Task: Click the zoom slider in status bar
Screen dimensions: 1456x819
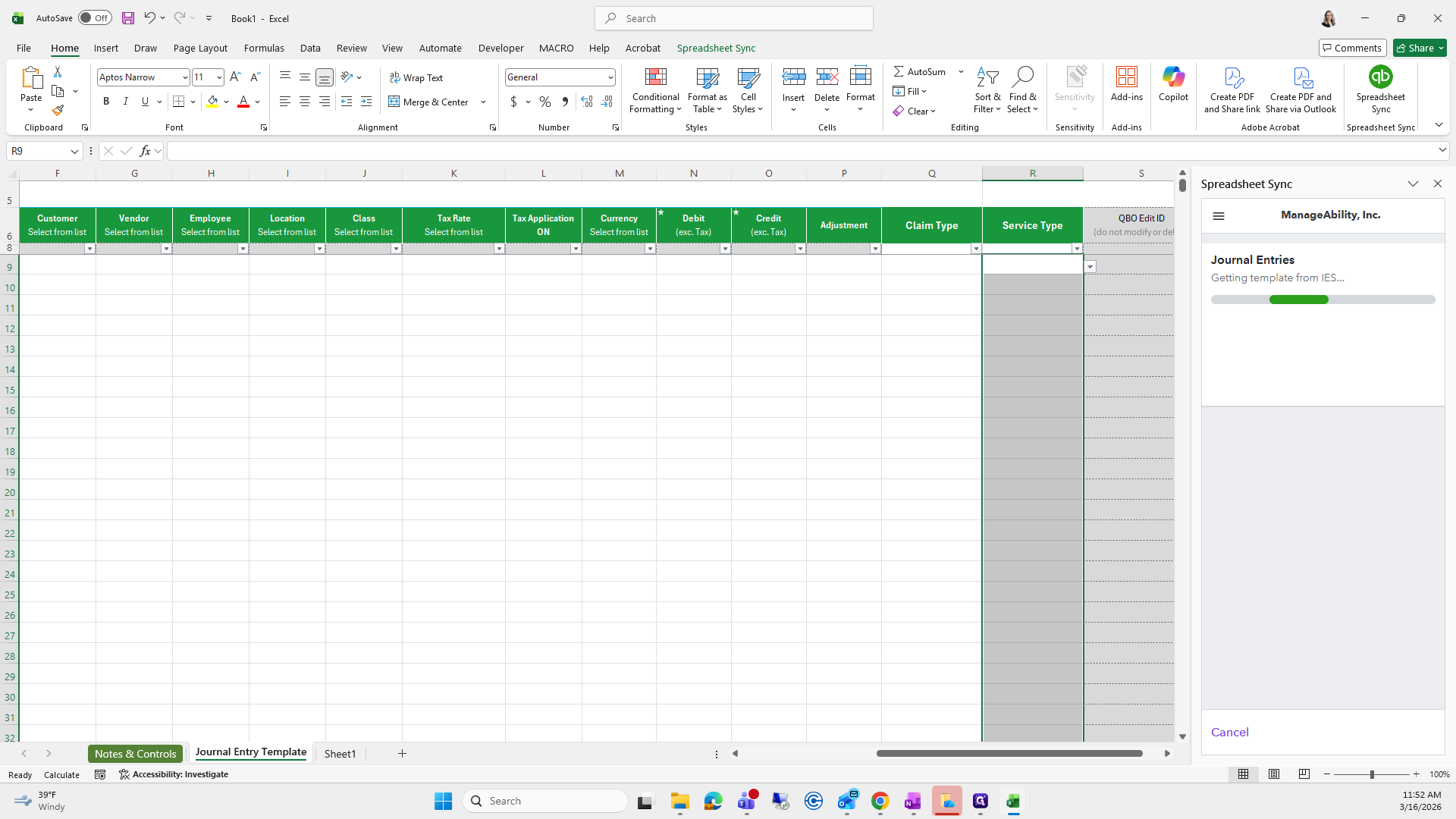Action: (1371, 774)
